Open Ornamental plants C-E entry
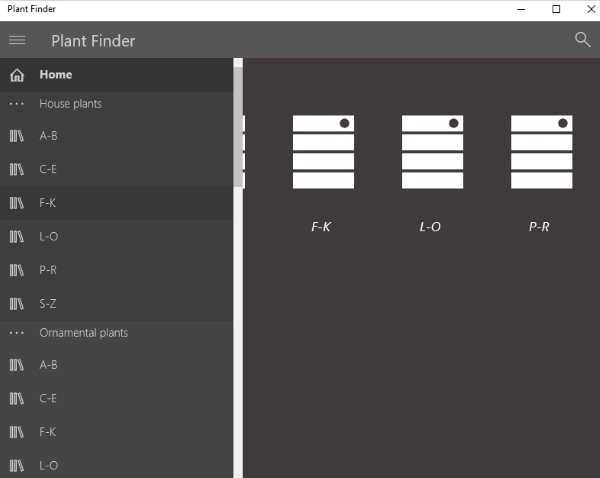Image resolution: width=600 pixels, height=478 pixels. 116,398
